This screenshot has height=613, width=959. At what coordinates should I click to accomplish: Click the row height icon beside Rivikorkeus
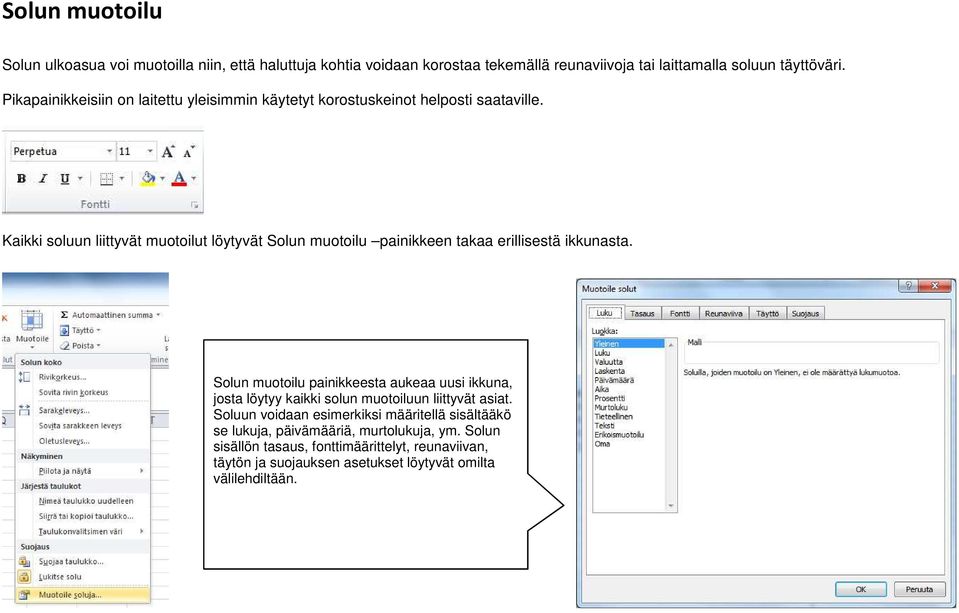tap(24, 377)
